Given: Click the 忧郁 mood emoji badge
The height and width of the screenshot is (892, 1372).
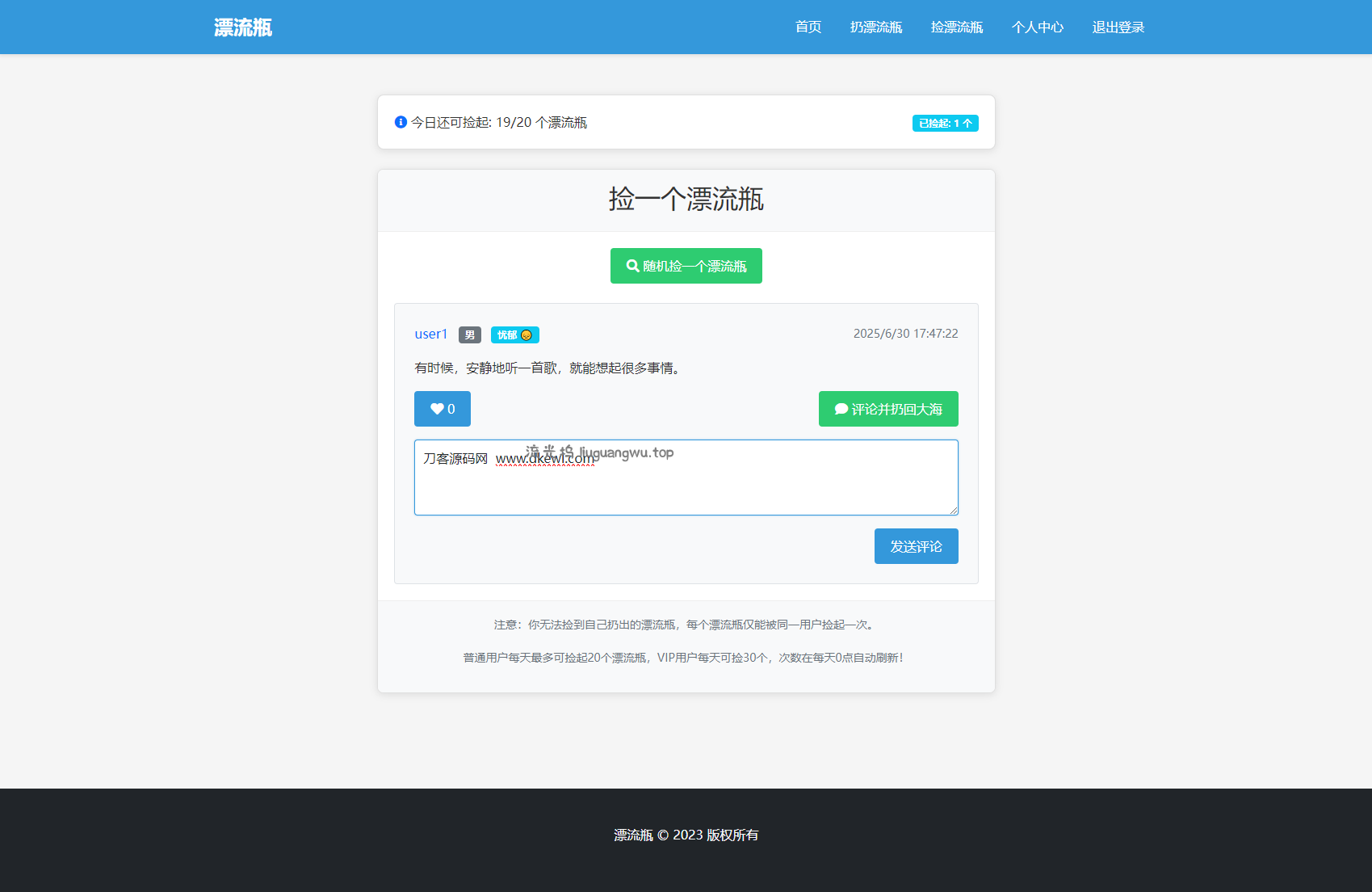Looking at the screenshot, I should tap(514, 335).
